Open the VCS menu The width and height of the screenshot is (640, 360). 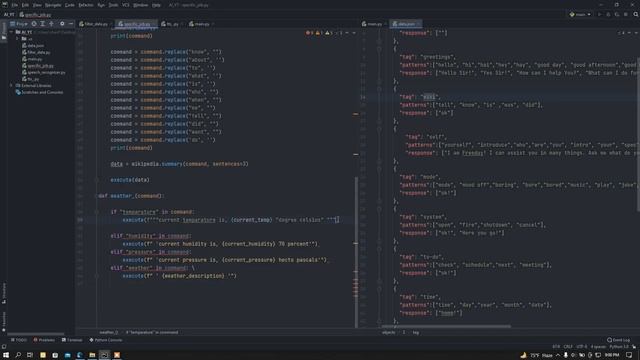(x=126, y=5)
